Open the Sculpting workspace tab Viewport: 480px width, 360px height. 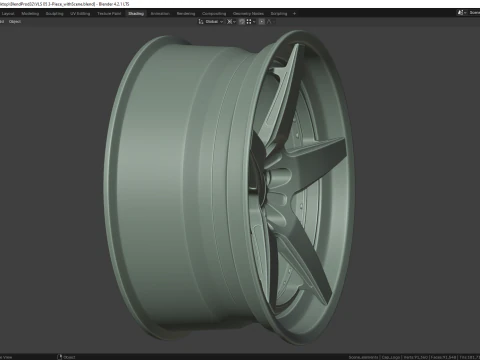pos(54,14)
